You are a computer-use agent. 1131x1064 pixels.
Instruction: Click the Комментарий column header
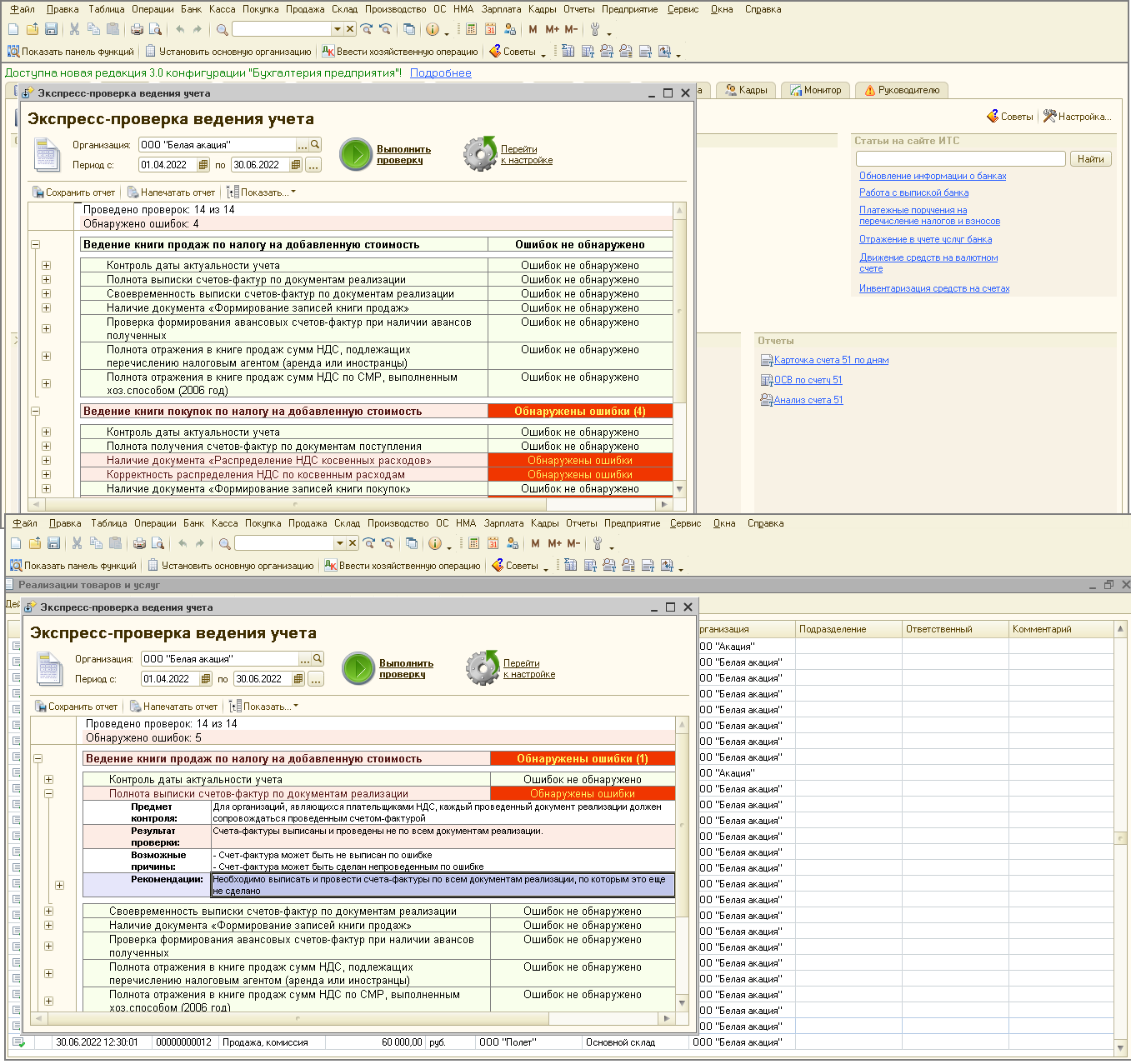1061,629
